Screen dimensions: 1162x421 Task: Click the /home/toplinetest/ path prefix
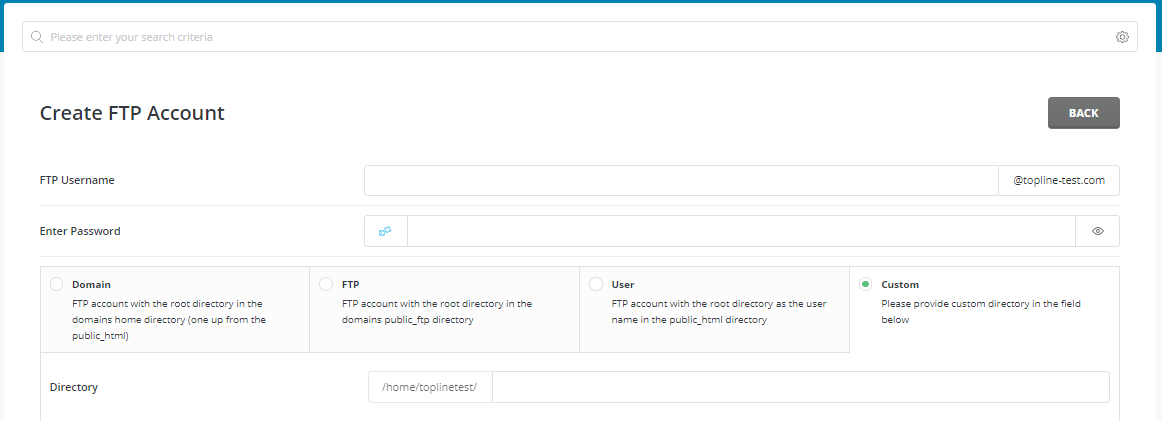430,387
